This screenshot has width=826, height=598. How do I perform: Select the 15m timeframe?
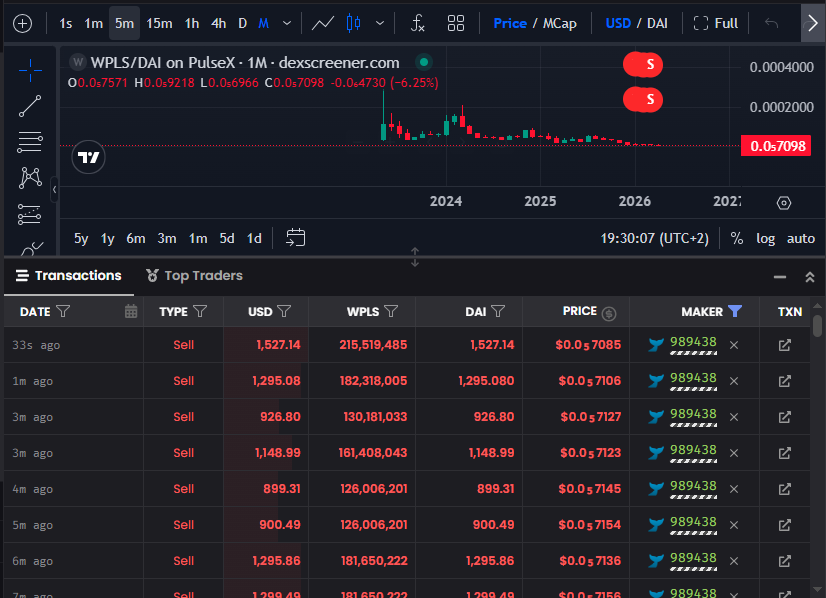(x=159, y=23)
